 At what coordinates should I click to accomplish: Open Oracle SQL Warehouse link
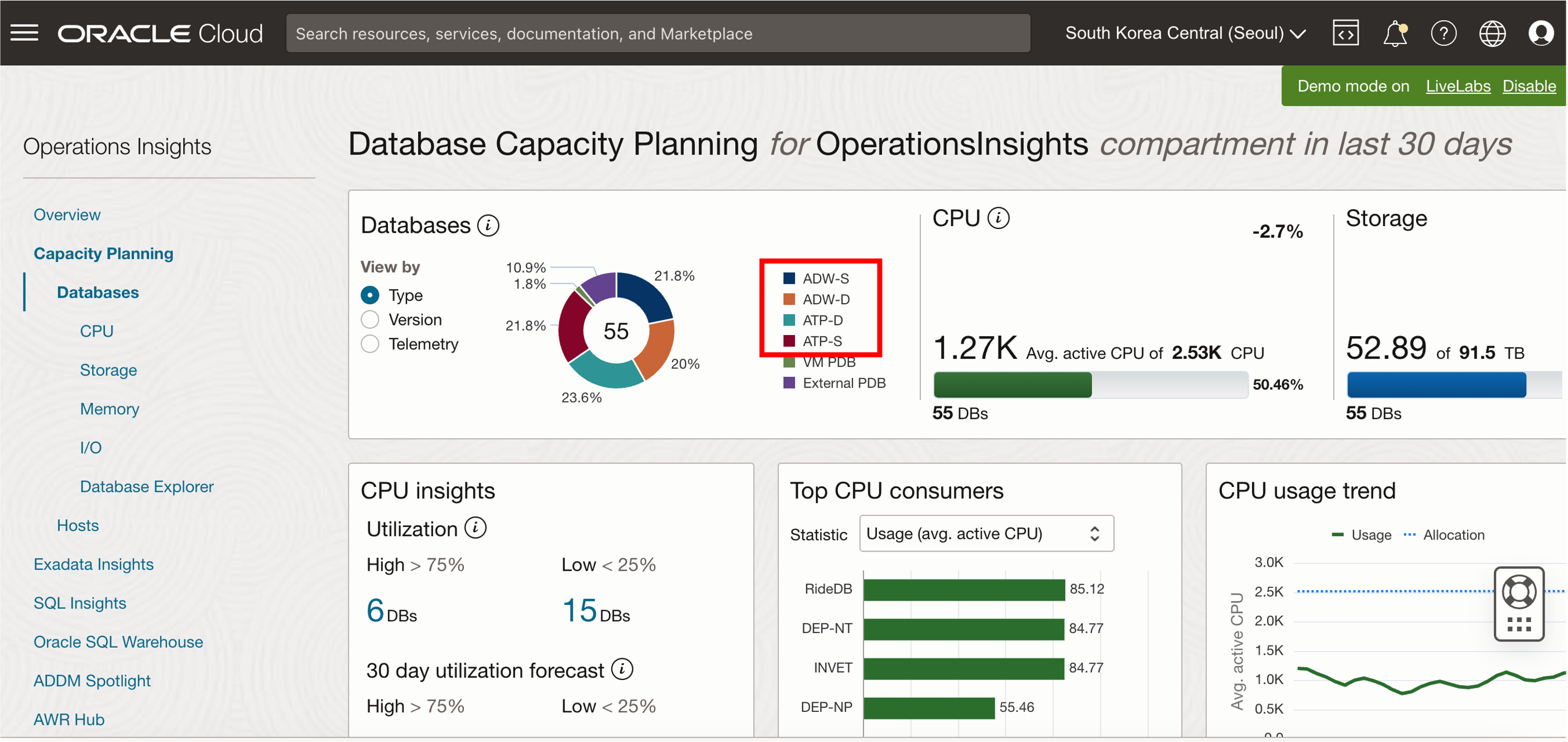click(x=118, y=643)
